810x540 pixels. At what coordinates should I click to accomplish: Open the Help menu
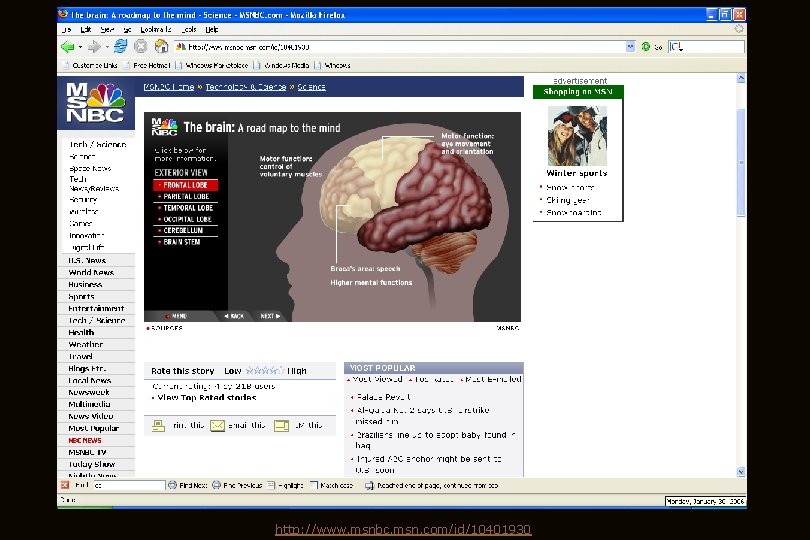pos(212,29)
